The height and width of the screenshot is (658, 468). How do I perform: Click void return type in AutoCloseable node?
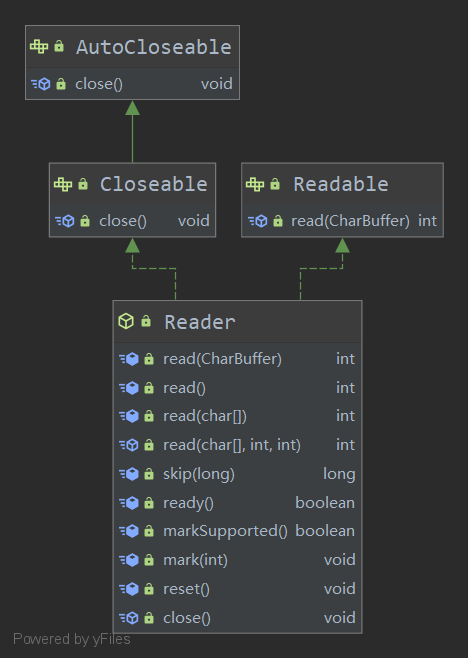coord(217,84)
